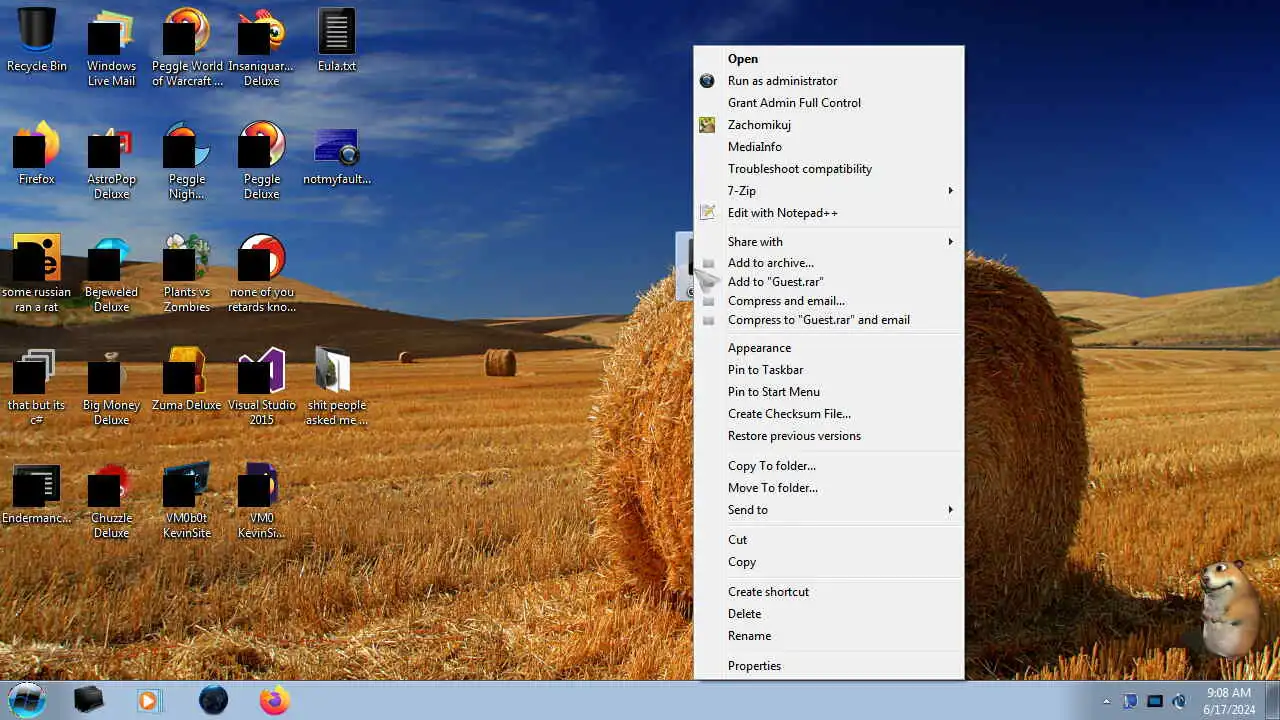Choose Grant Admin Full Control

point(829,103)
